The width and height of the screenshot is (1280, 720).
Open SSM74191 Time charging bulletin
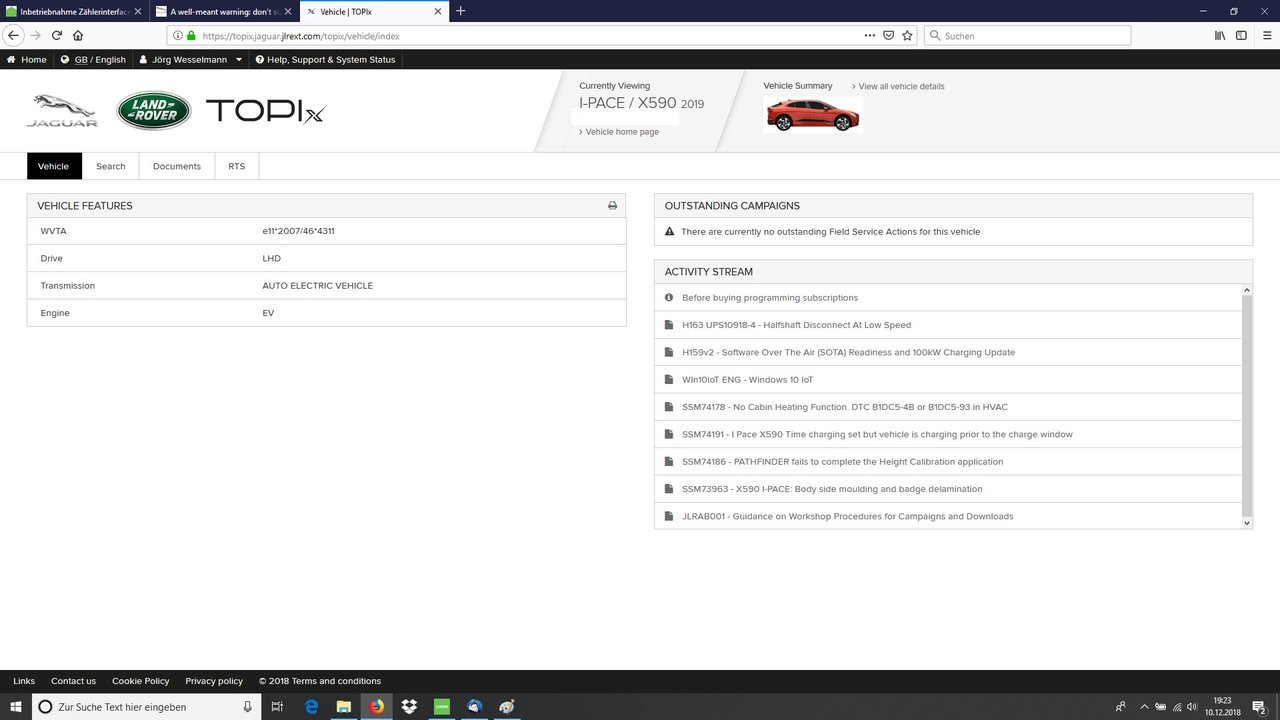(877, 434)
